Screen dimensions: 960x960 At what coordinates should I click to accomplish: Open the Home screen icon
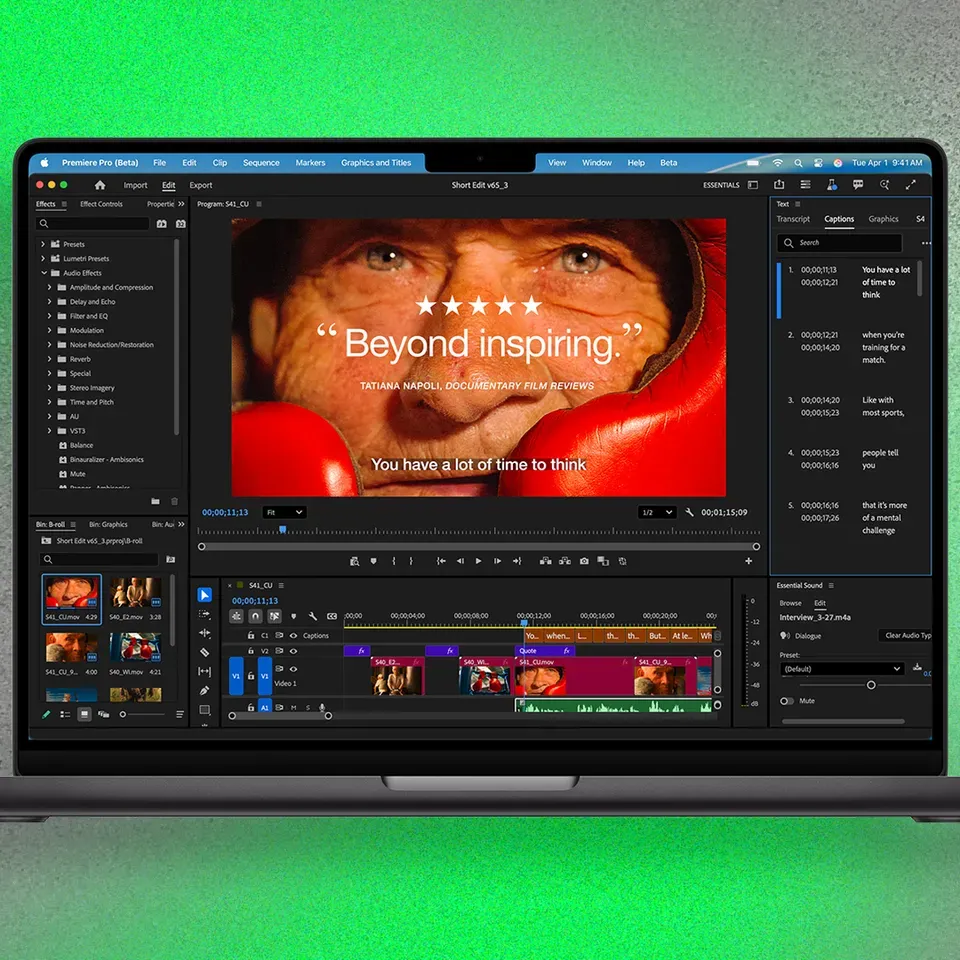pos(100,185)
